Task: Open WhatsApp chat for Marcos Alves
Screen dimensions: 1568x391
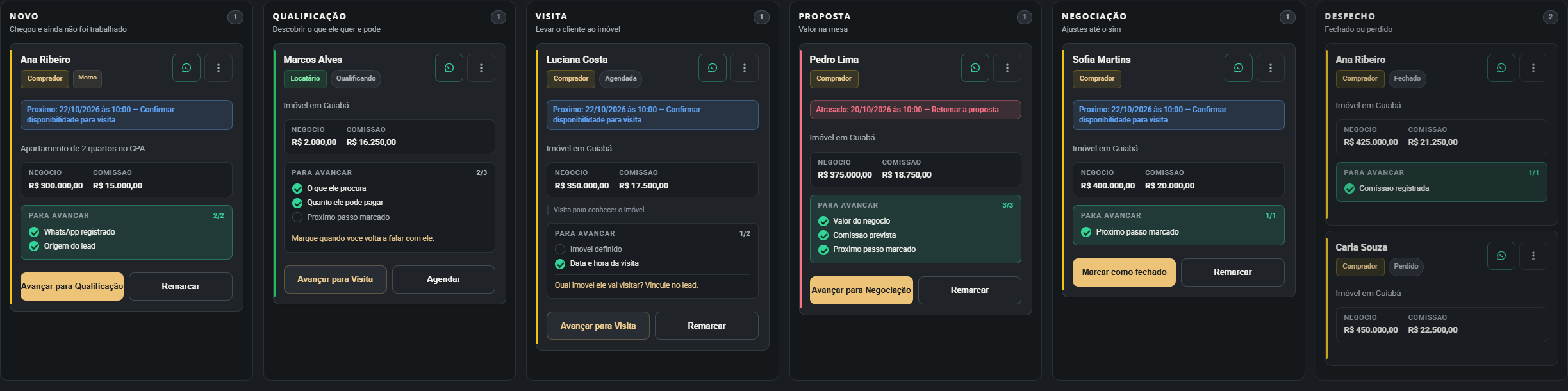Action: [x=449, y=68]
